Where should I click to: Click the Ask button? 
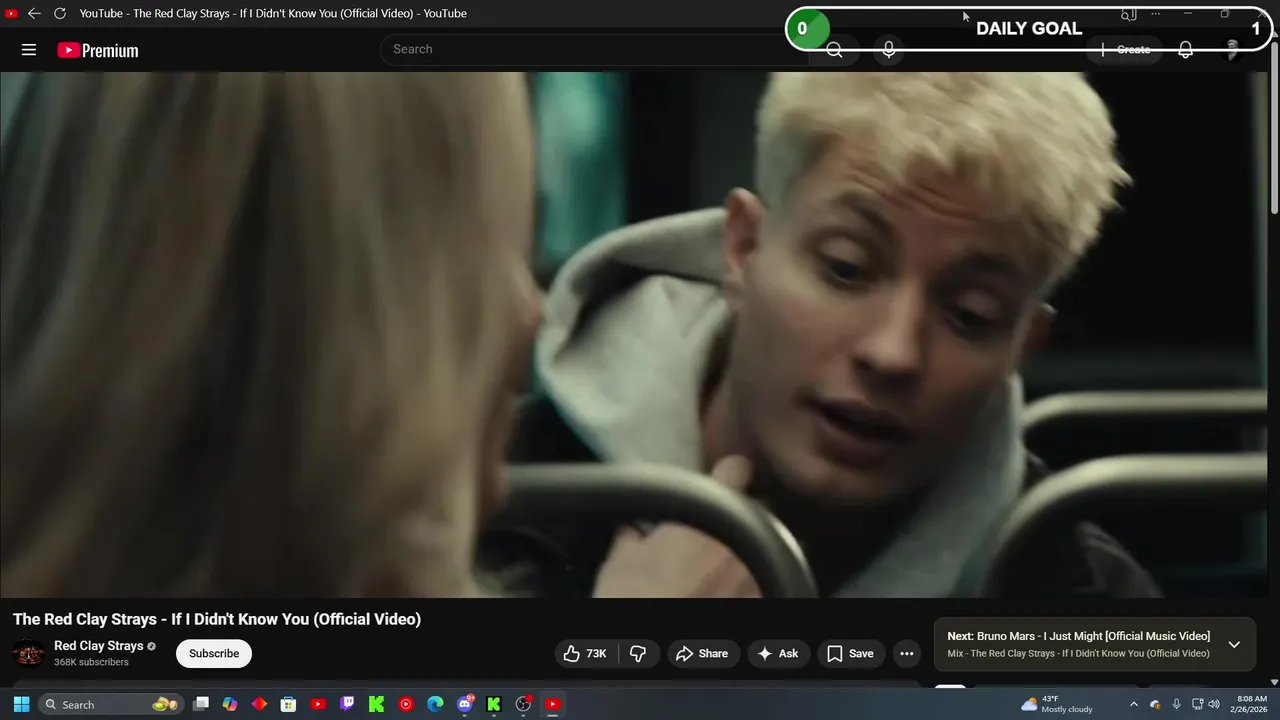777,653
